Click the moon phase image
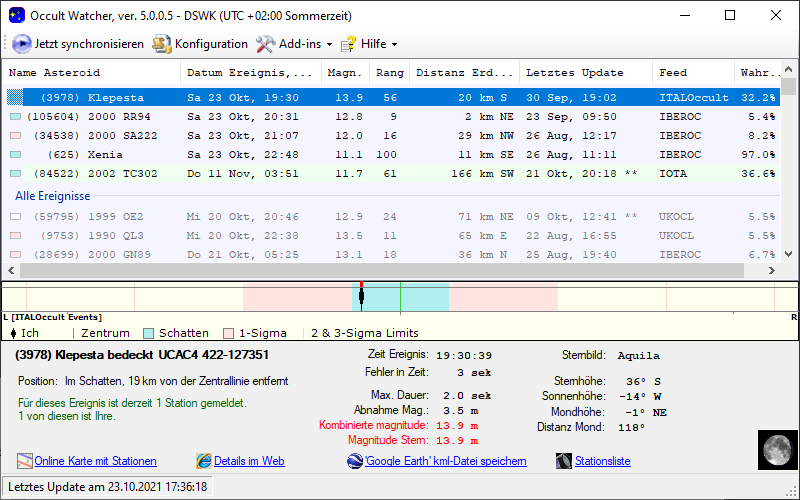 (774, 447)
